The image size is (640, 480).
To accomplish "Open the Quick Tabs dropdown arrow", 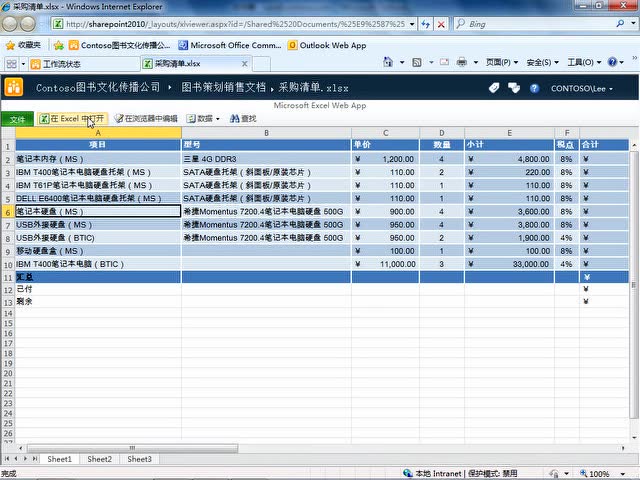I will coord(23,64).
